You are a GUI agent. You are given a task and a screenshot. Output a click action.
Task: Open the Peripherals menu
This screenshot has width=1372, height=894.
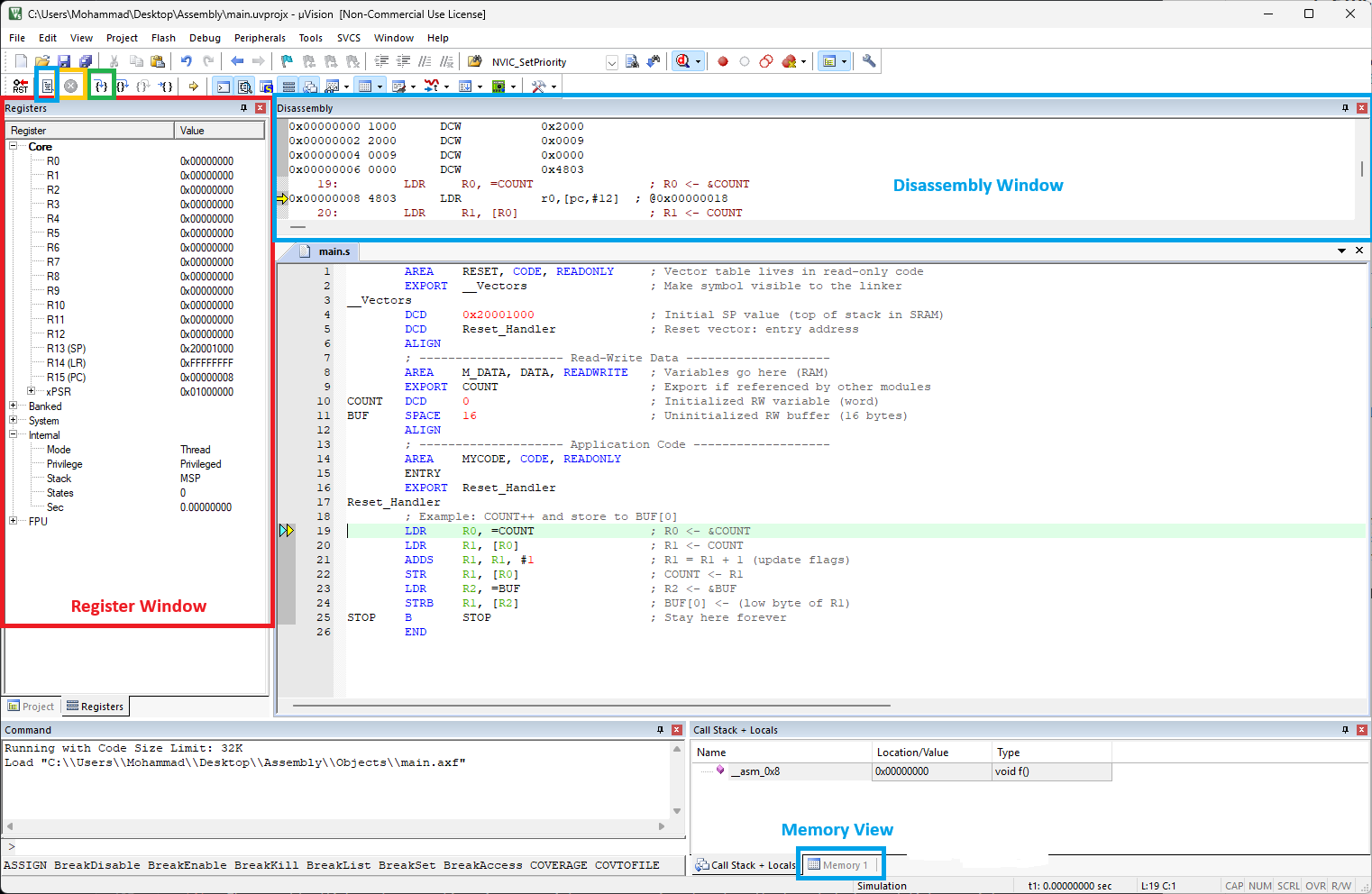coord(260,38)
